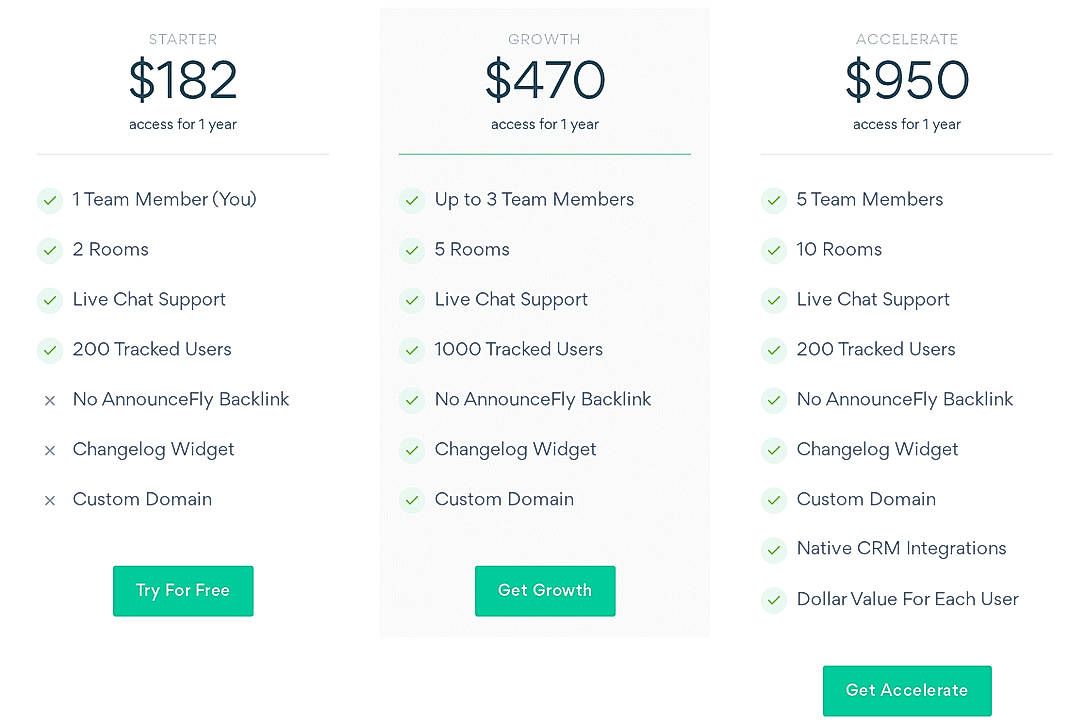1070x725 pixels.
Task: Click the X icon next to "Custom Domain" in Starter
Action: 50,500
